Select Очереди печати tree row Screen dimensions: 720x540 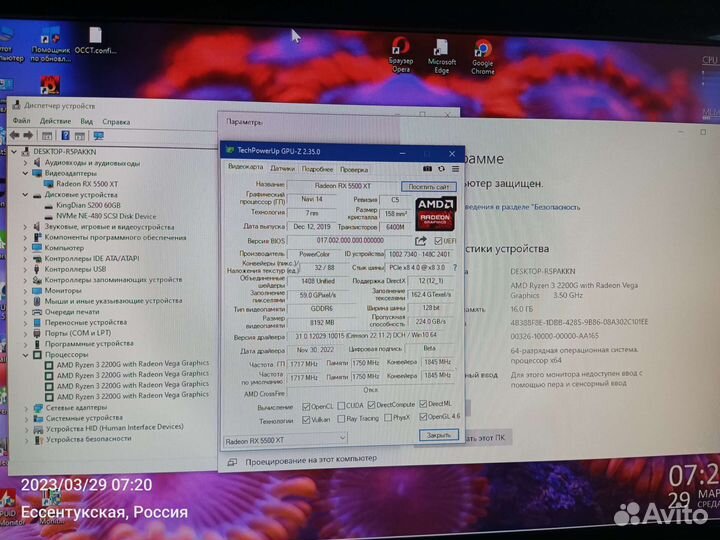point(72,312)
